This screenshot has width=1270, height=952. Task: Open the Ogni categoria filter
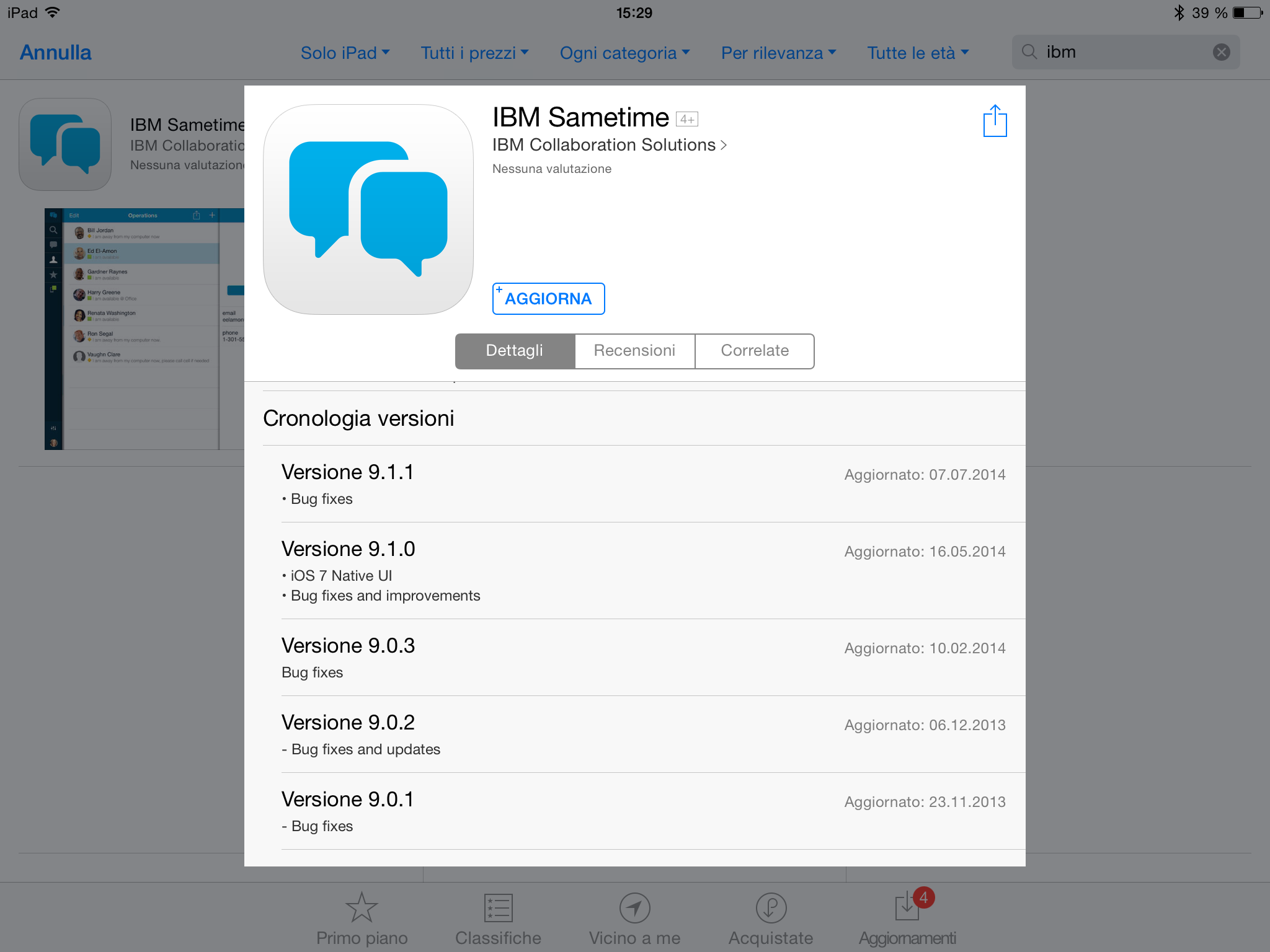(624, 53)
